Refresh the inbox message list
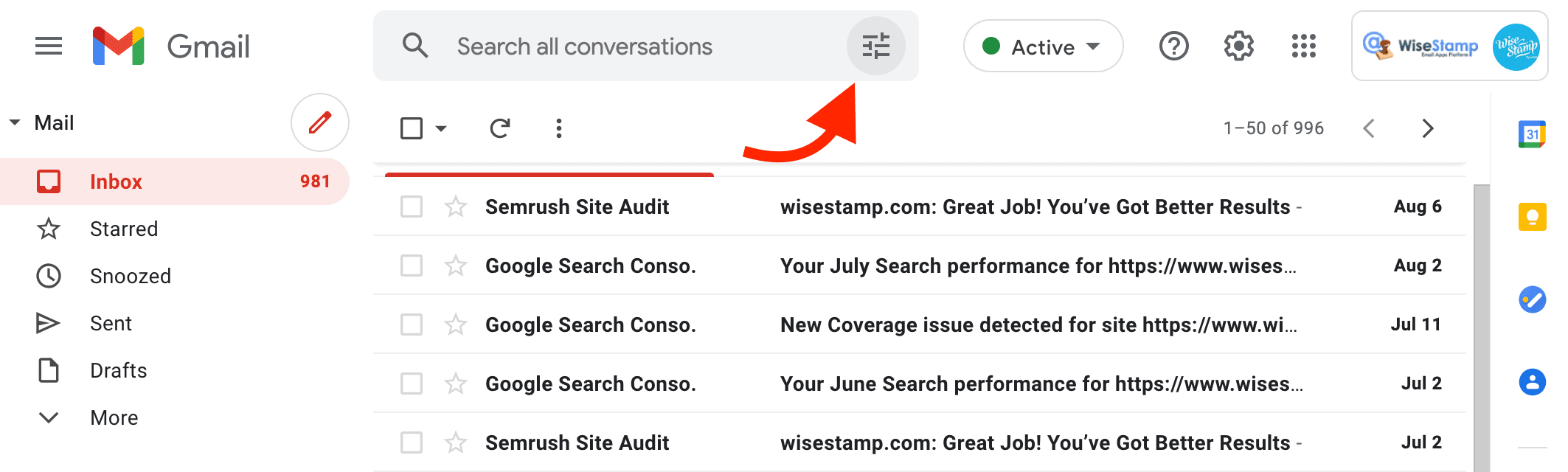This screenshot has width=1568, height=472. point(500,128)
